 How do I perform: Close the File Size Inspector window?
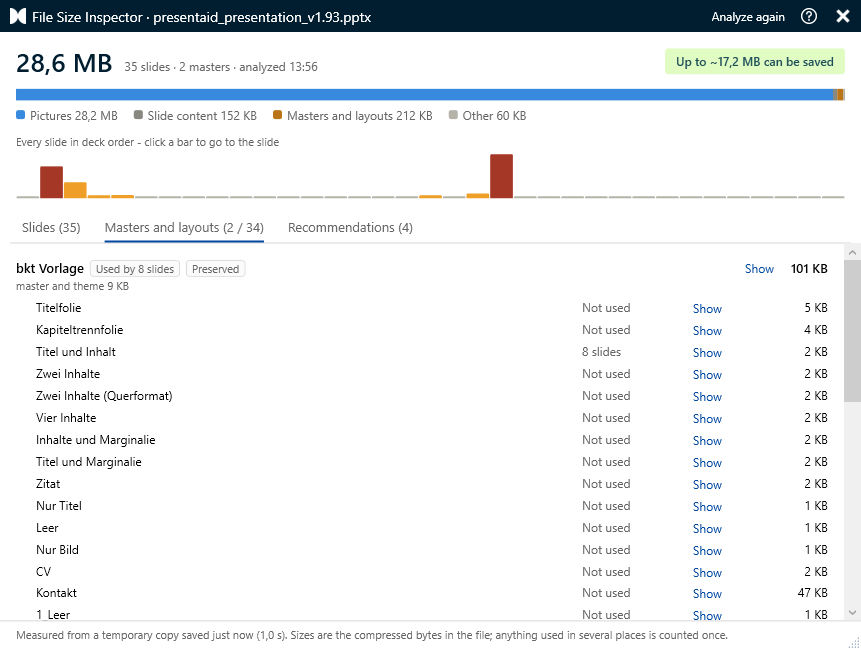click(x=843, y=16)
